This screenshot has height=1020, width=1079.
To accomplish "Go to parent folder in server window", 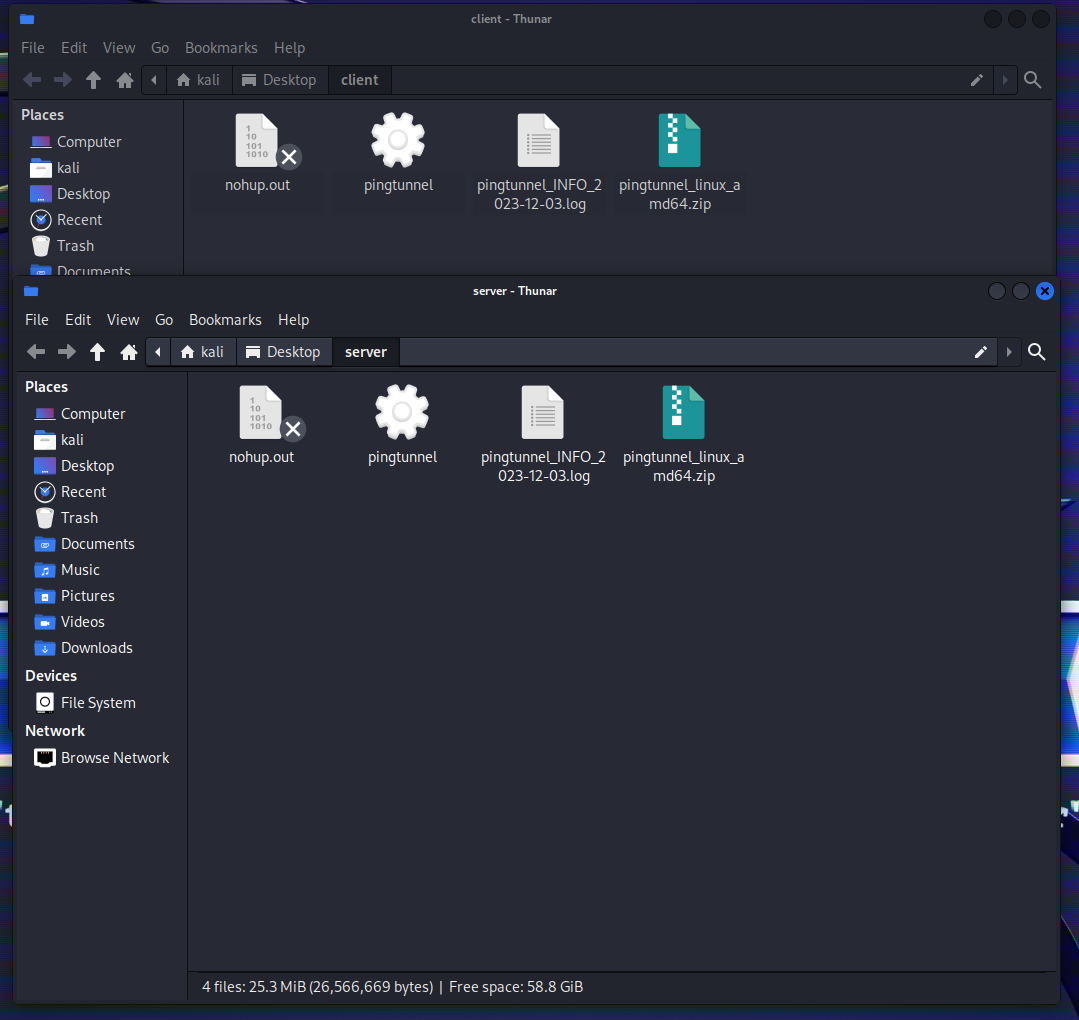I will tap(98, 352).
